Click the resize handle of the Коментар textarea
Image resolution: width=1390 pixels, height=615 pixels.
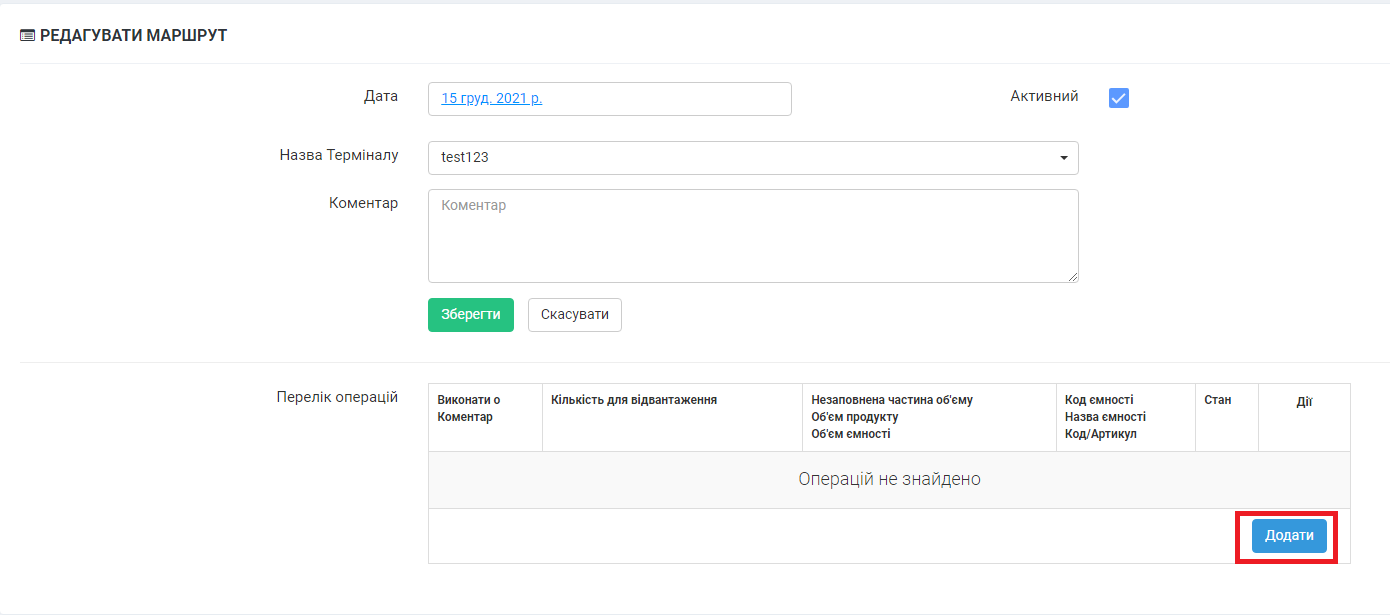coord(1073,277)
